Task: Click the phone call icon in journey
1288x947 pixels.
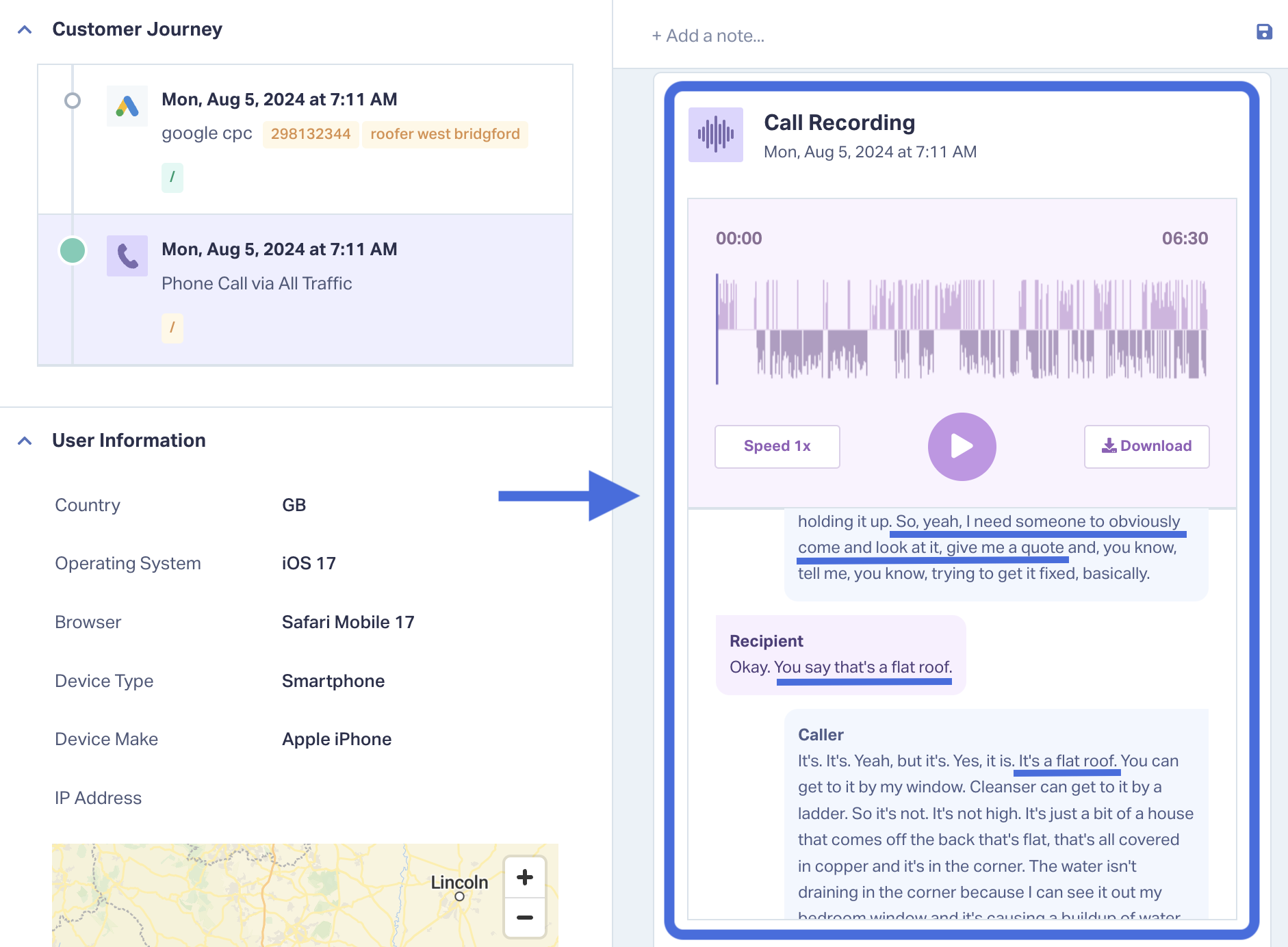Action: (x=127, y=256)
